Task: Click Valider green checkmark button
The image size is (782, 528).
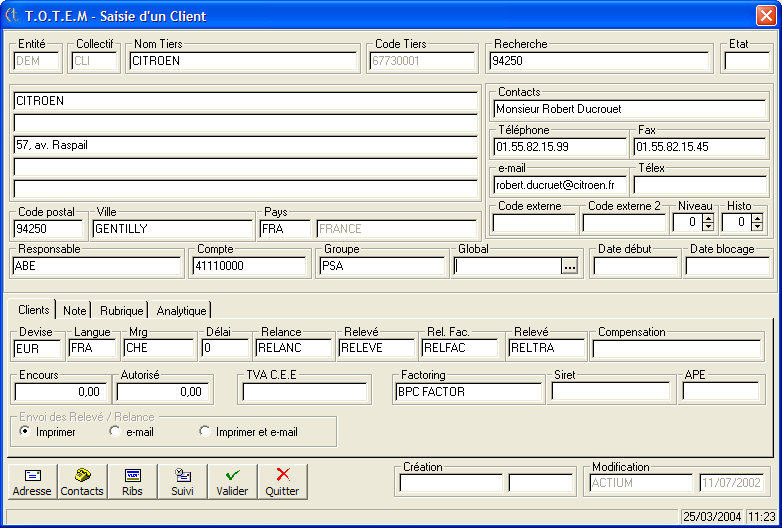Action: point(232,482)
